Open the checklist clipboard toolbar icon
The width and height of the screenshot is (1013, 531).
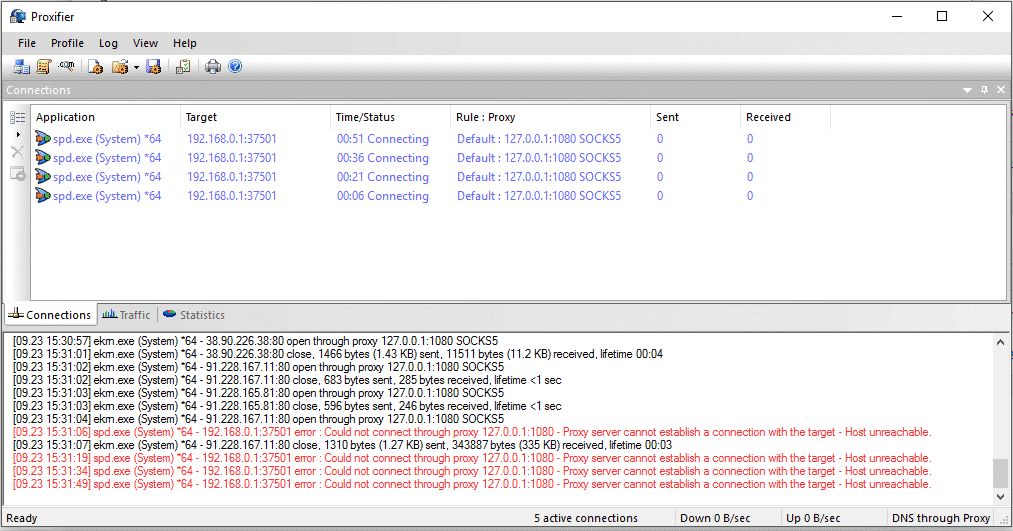182,67
